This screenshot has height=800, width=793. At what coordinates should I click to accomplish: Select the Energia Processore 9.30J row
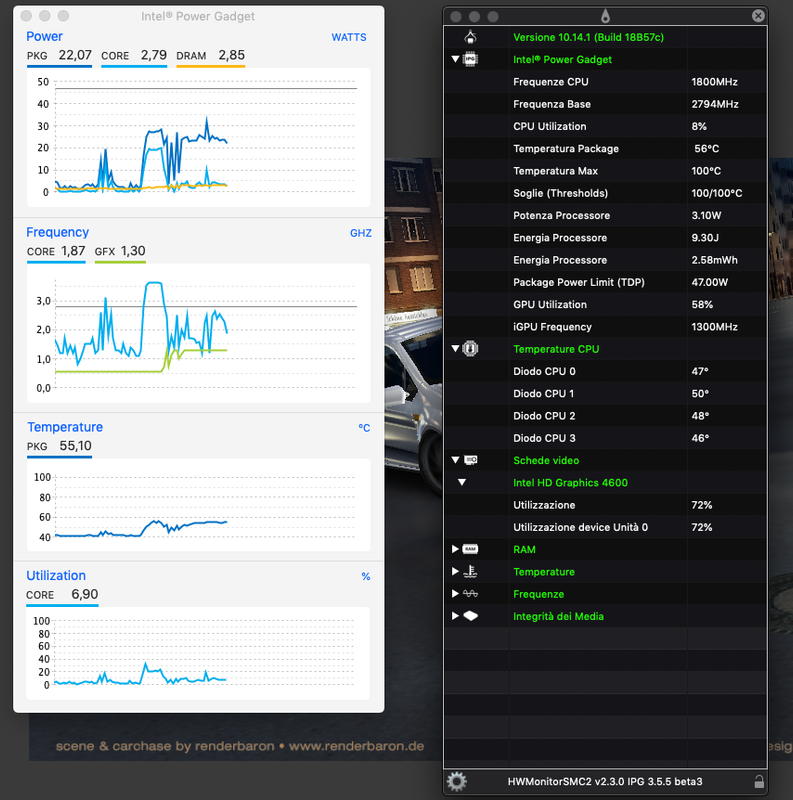point(605,238)
